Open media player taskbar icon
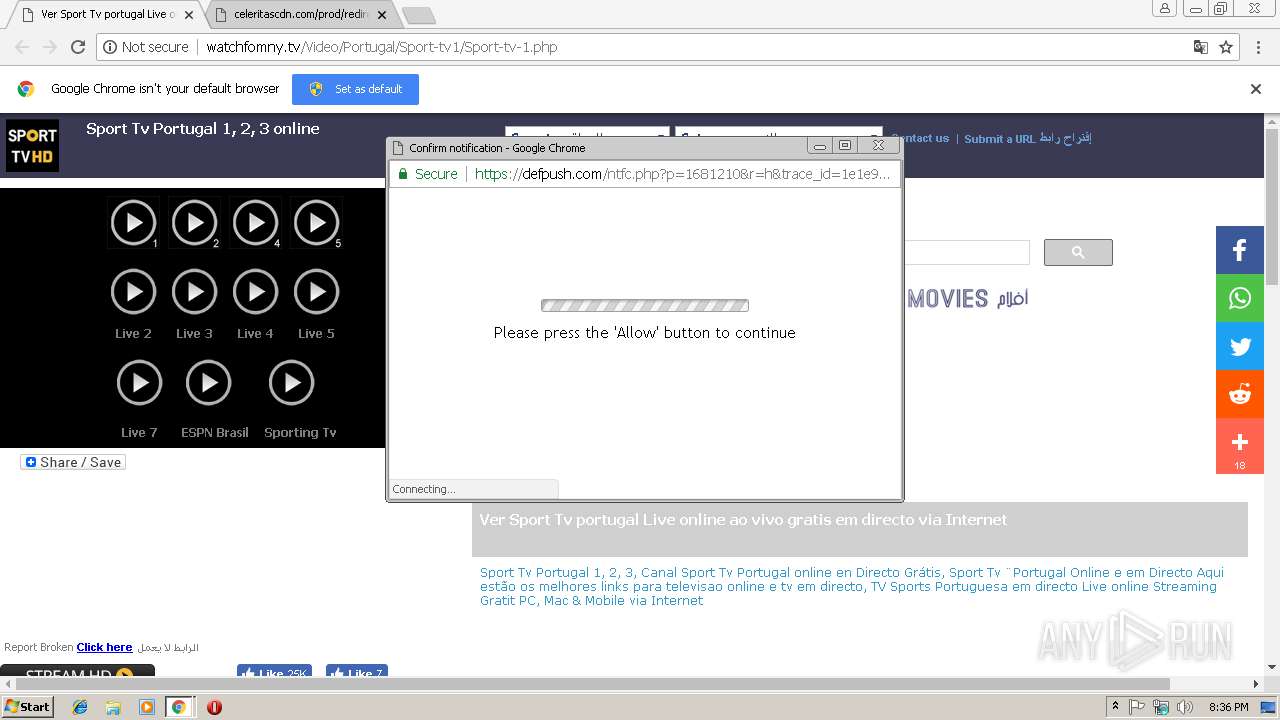 146,707
